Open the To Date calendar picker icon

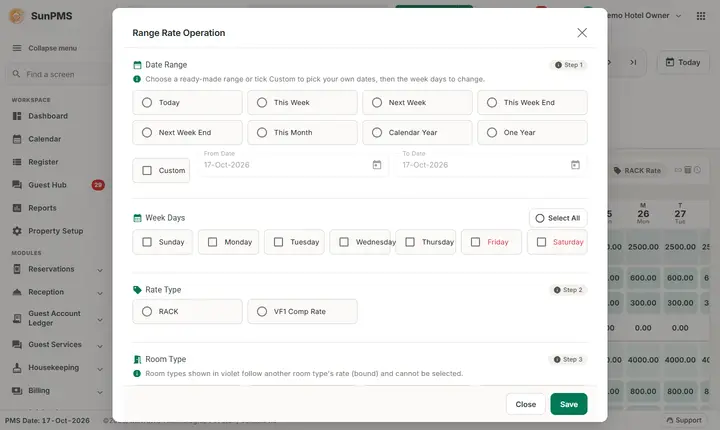tap(575, 164)
